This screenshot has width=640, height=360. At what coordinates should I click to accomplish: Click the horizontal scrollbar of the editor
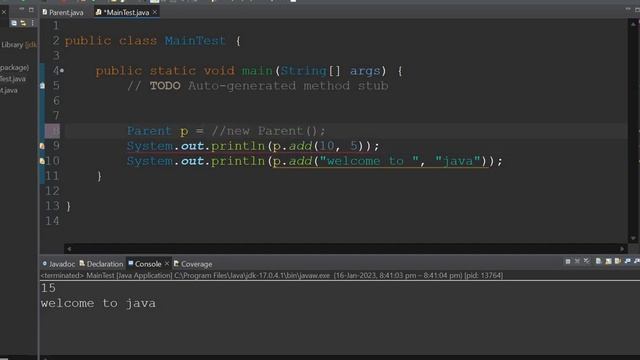pos(345,248)
